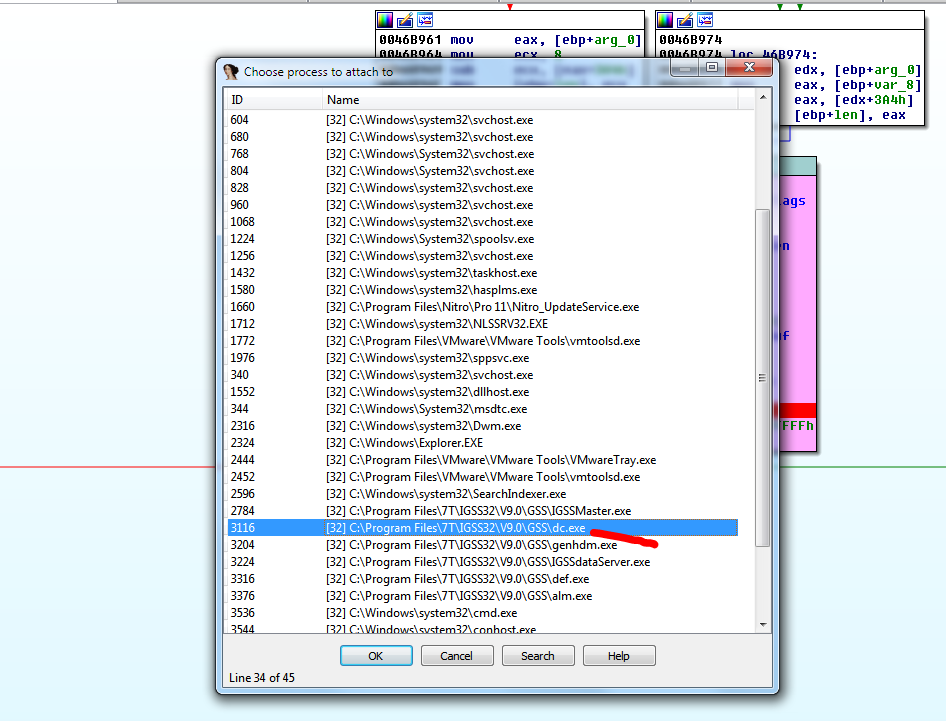The height and width of the screenshot is (721, 946).
Task: Sort the process list by Name column
Action: [x=540, y=100]
